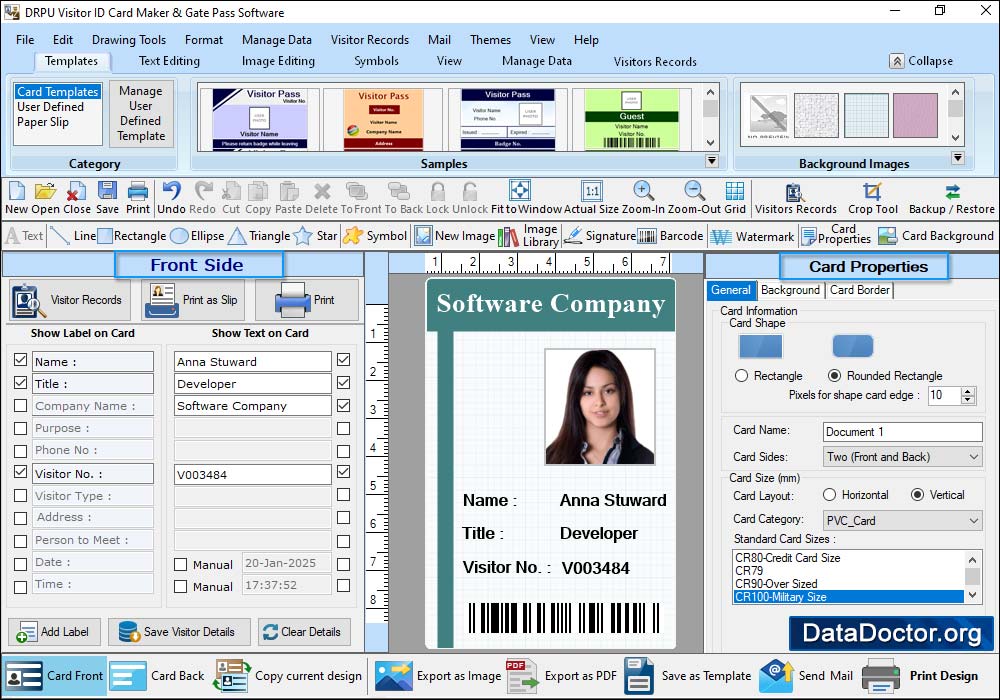Select the Star shape tool

315,236
